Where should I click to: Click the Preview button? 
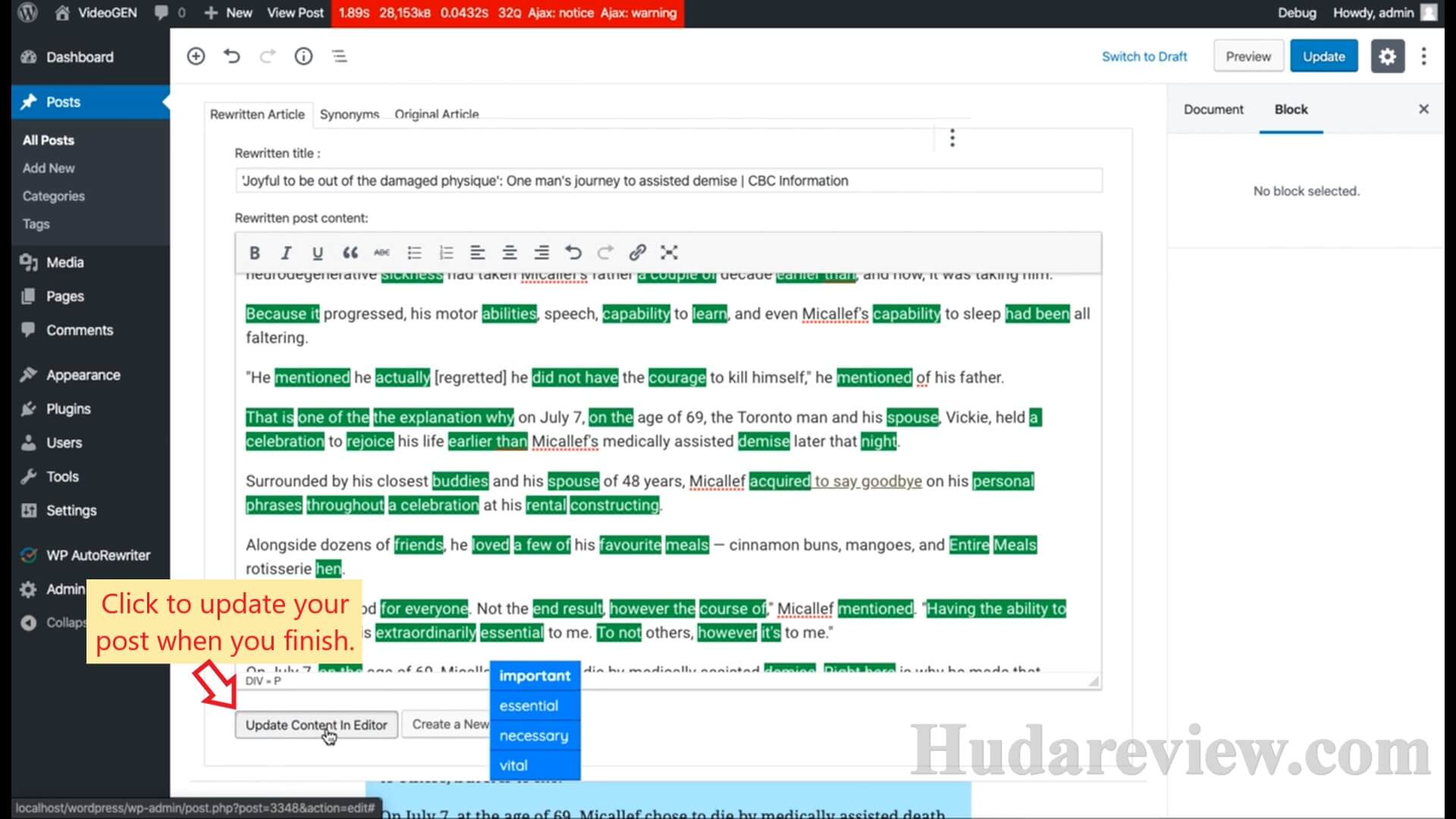click(1248, 56)
